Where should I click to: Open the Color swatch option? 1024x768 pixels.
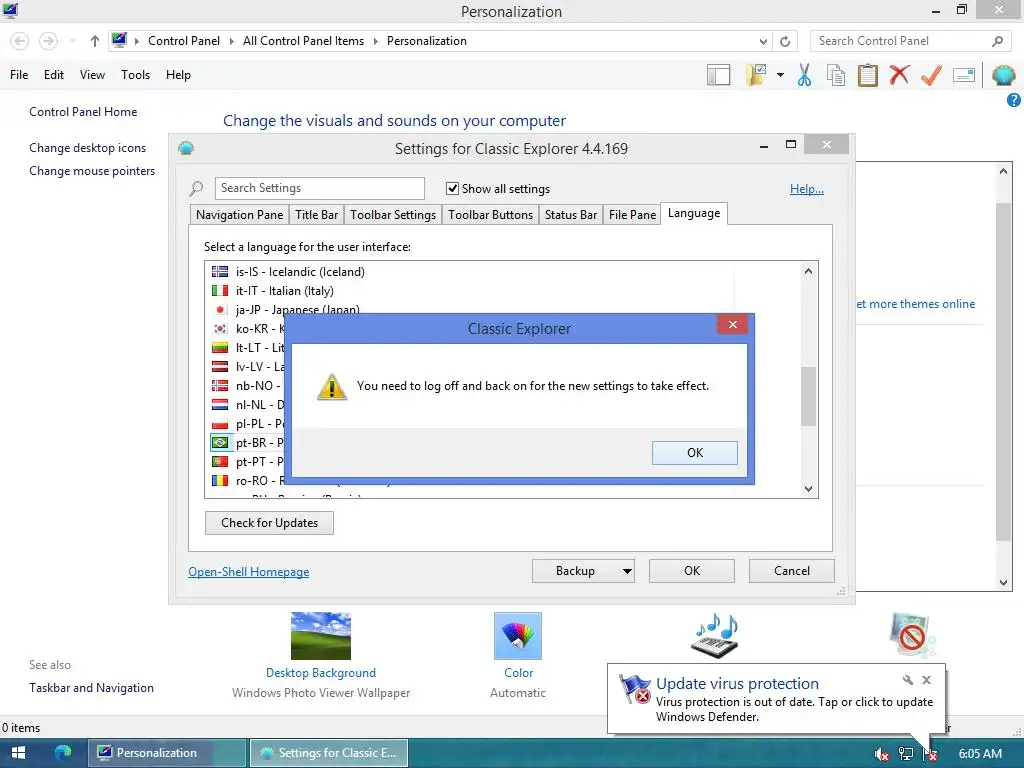click(x=518, y=635)
